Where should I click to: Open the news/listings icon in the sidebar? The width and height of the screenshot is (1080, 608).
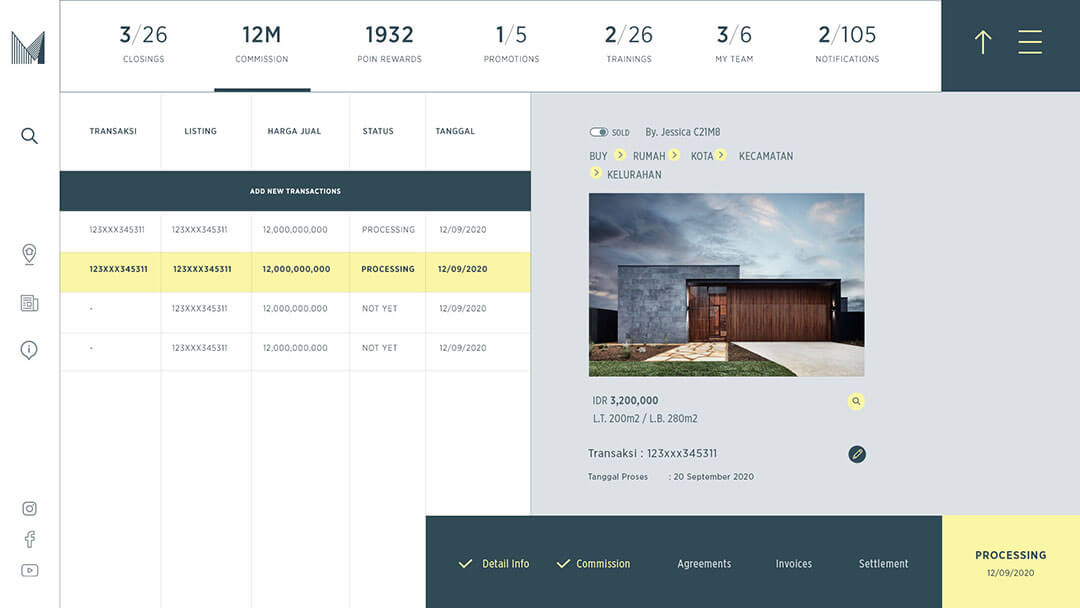(x=29, y=302)
